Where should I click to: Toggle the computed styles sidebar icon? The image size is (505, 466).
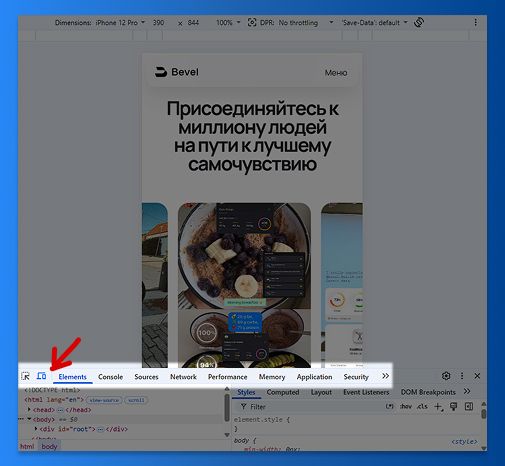click(469, 406)
